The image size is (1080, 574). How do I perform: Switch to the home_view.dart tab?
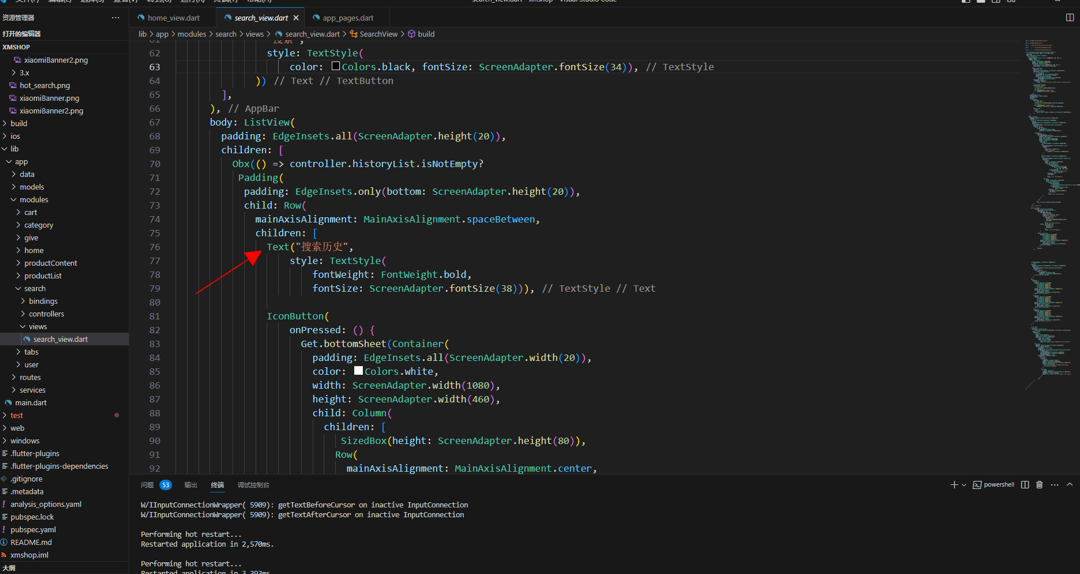(173, 18)
